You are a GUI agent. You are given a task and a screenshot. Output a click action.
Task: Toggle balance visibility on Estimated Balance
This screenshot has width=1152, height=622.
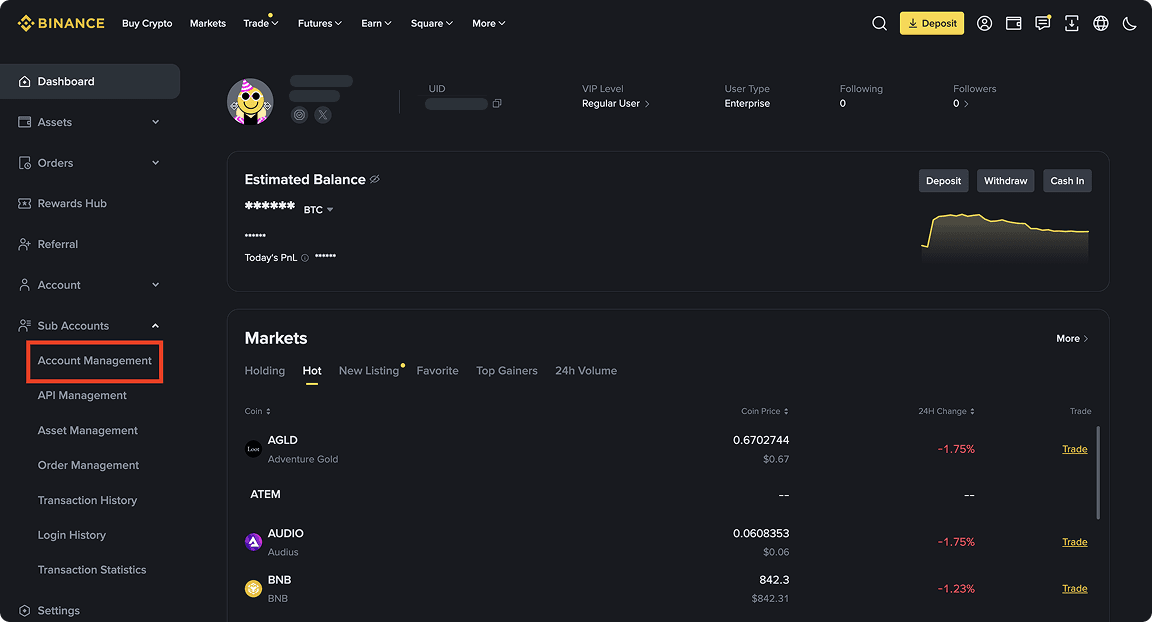pos(375,179)
